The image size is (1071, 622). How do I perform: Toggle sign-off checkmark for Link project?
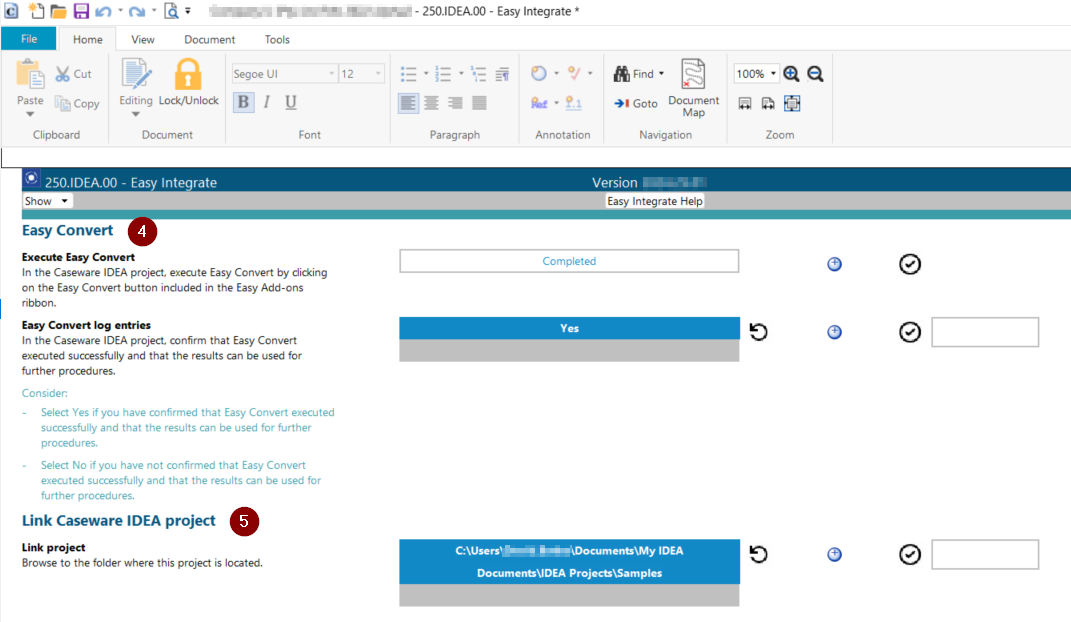(x=909, y=554)
